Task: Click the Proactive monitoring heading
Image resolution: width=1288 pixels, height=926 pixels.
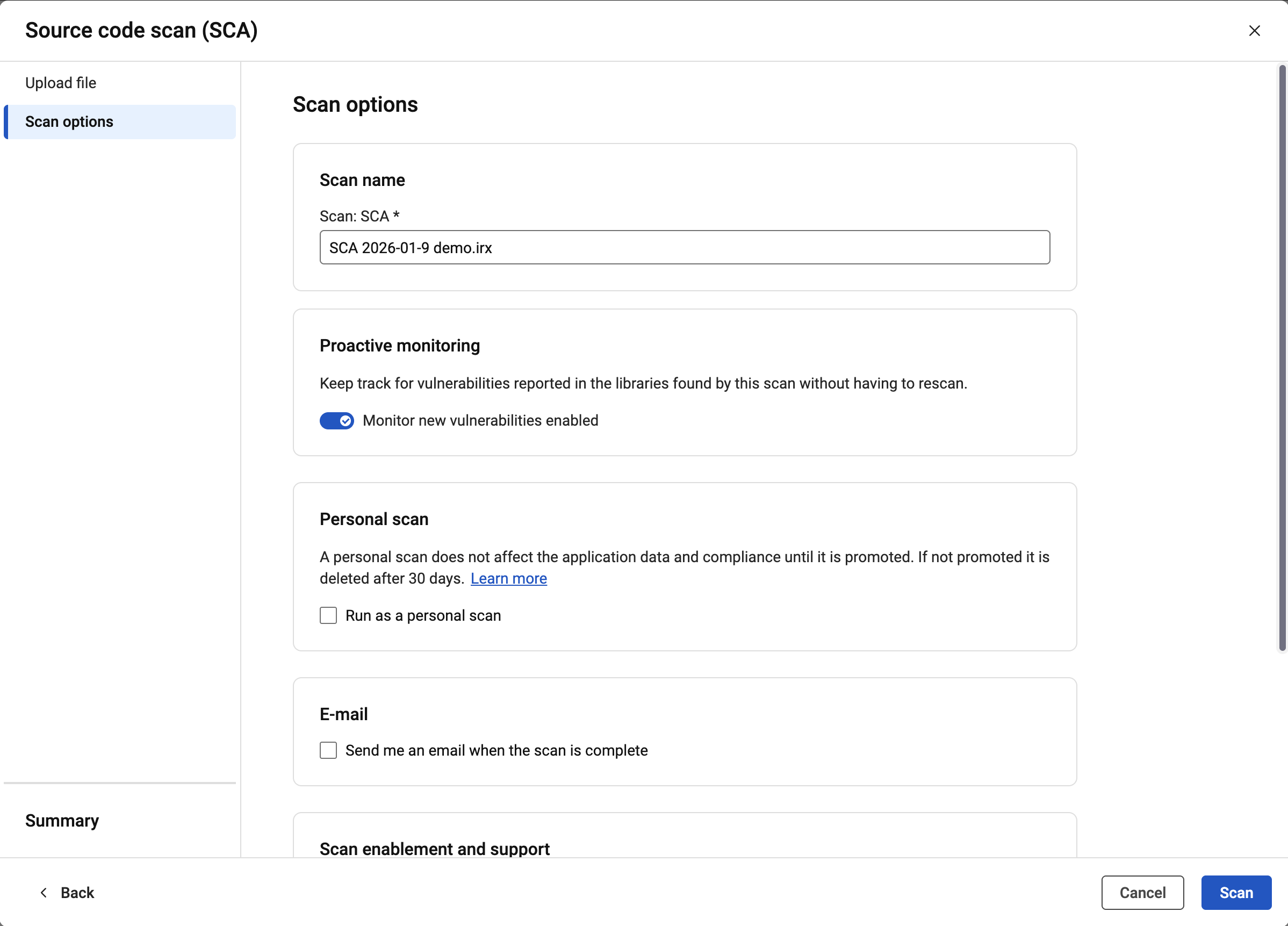Action: click(399, 346)
